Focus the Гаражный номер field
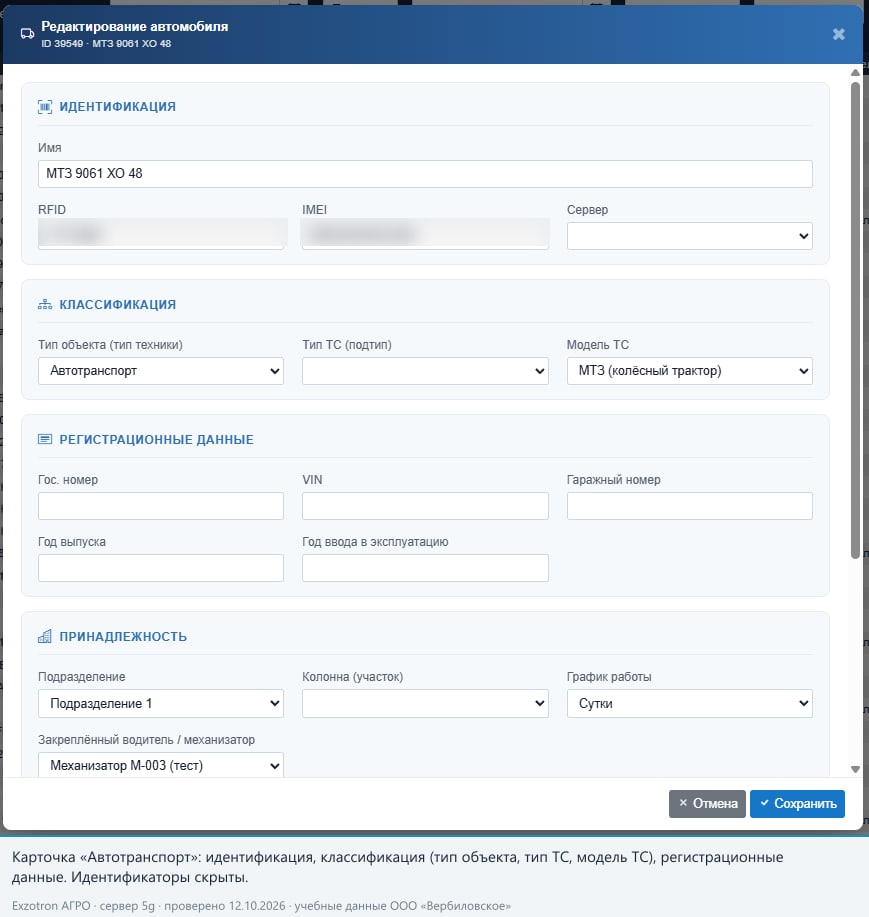 point(689,506)
